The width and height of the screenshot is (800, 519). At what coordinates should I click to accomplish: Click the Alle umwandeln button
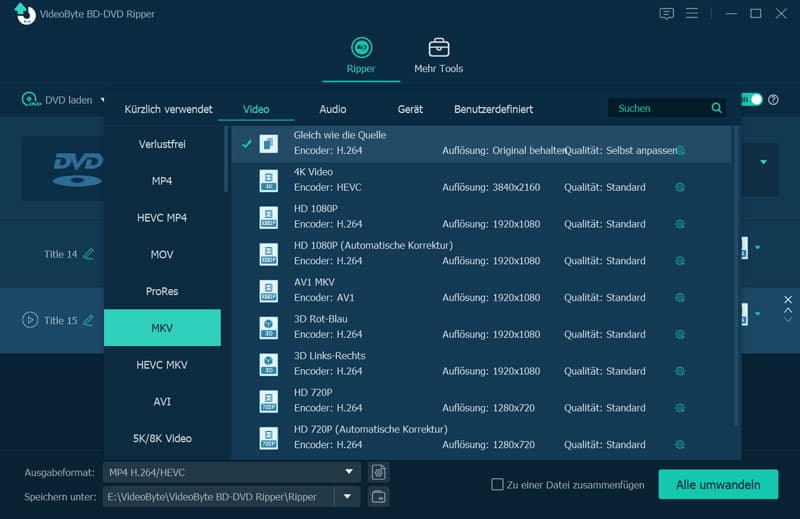coord(718,484)
